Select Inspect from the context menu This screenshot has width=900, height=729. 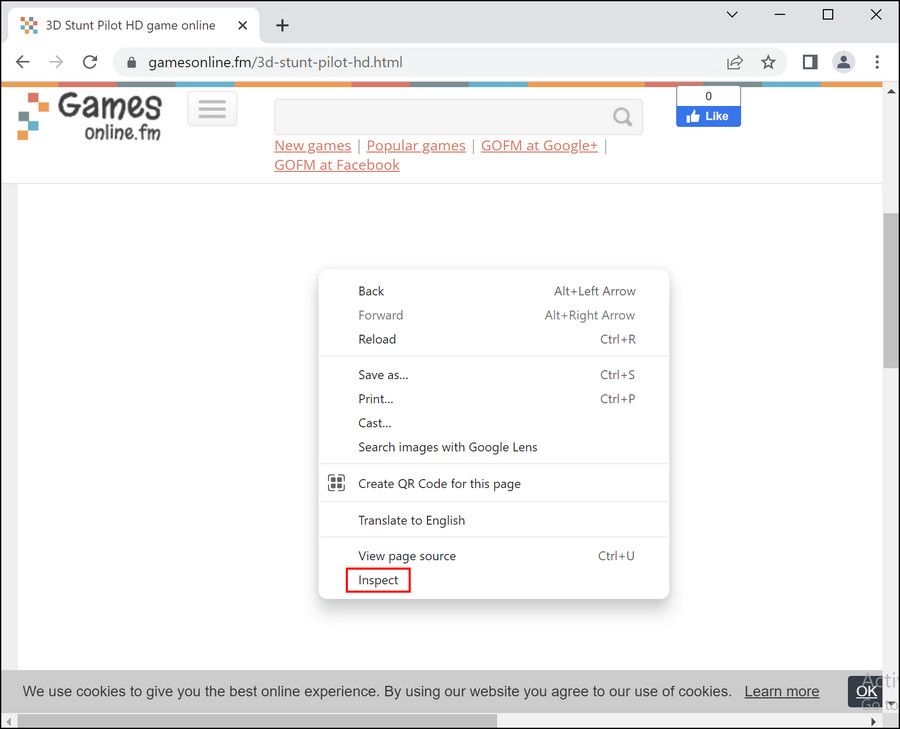click(377, 580)
